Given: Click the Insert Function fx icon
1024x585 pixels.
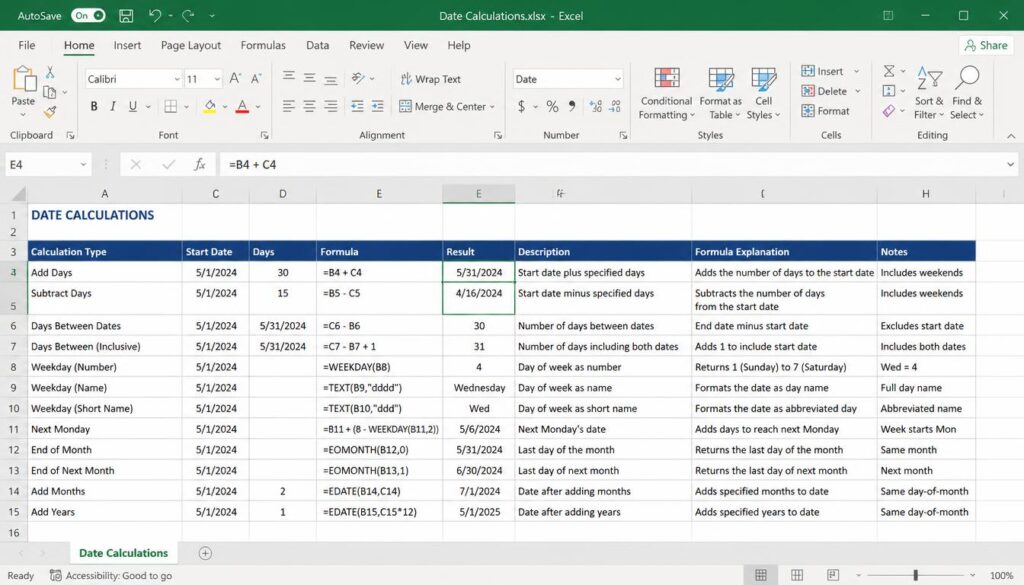Looking at the screenshot, I should tap(200, 165).
